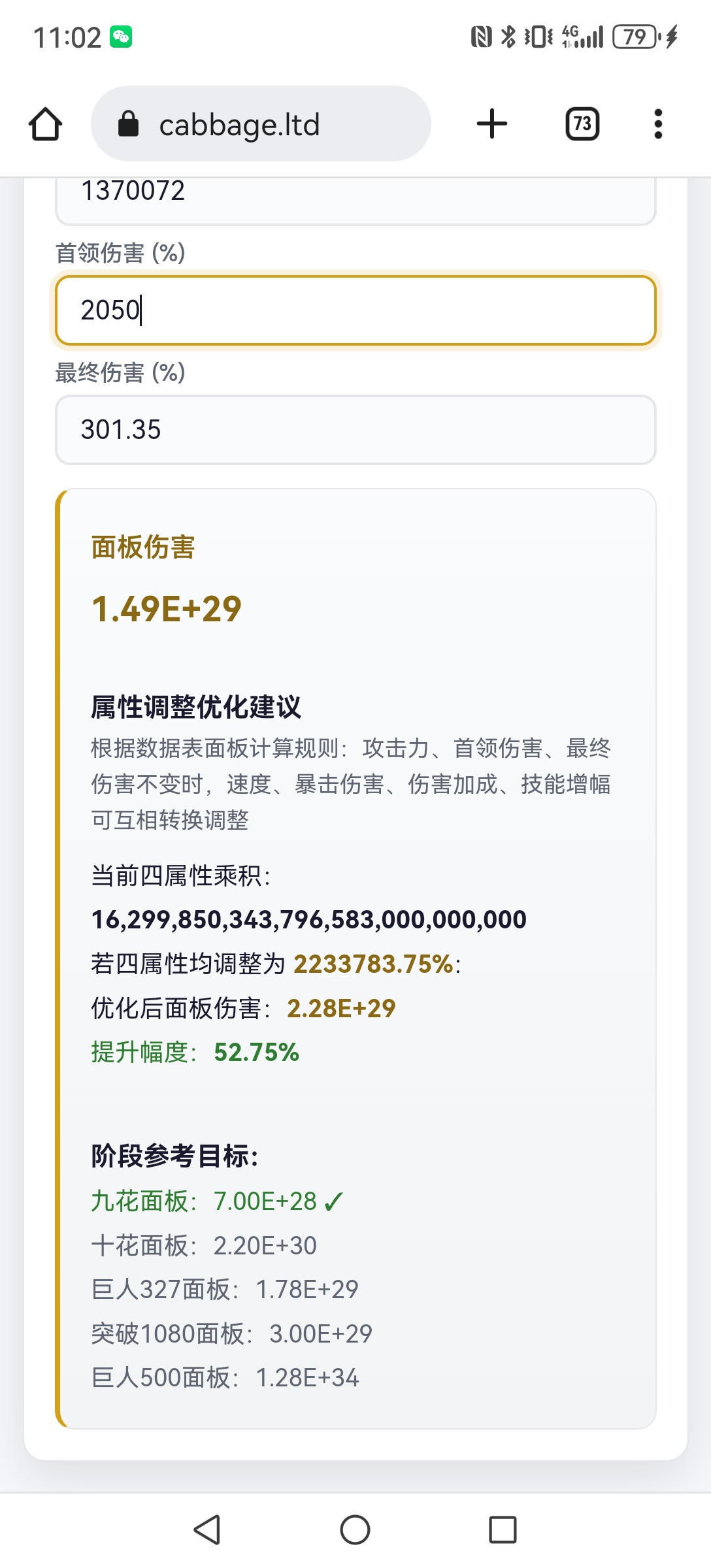Viewport: 711px width, 1568px height.
Task: Open the browser three-dot menu
Action: tap(658, 124)
